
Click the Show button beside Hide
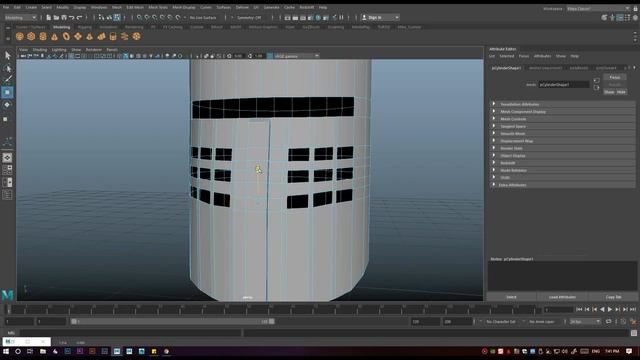pyautogui.click(x=609, y=92)
